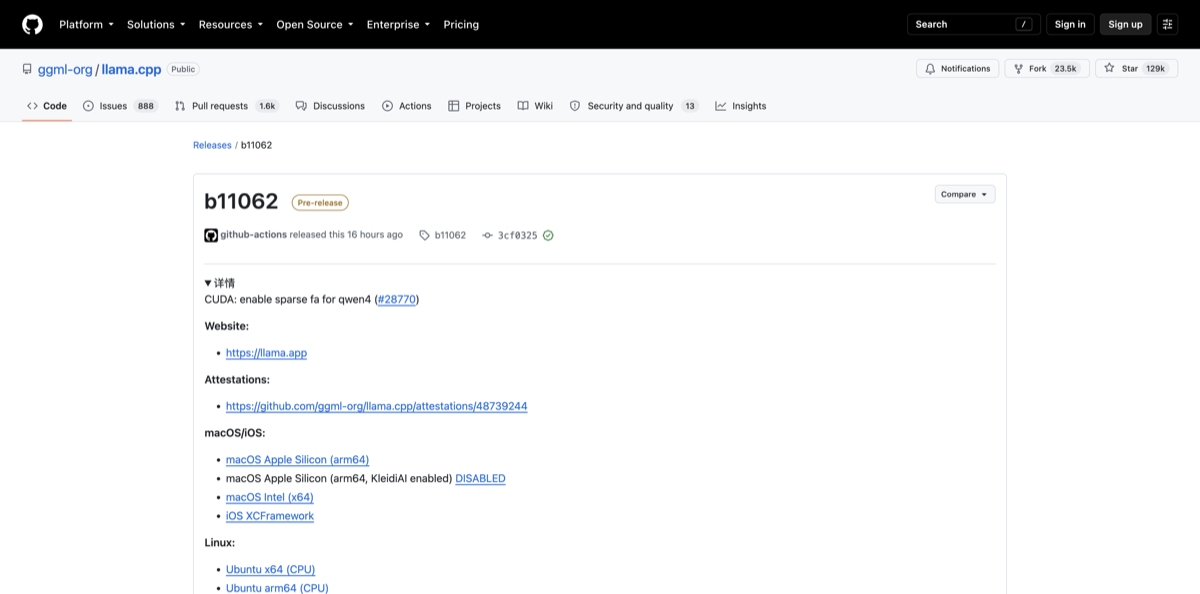
Task: Click the Sign up button
Action: click(1125, 24)
